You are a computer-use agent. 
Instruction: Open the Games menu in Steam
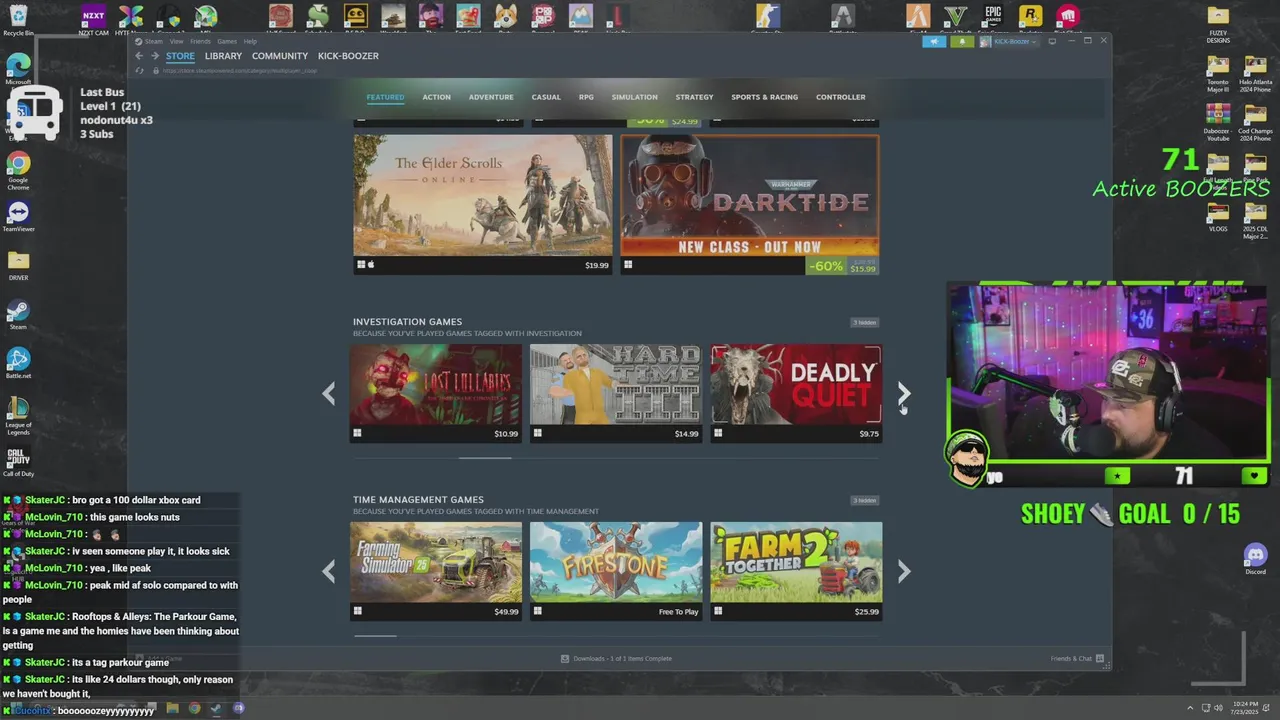[x=227, y=41]
